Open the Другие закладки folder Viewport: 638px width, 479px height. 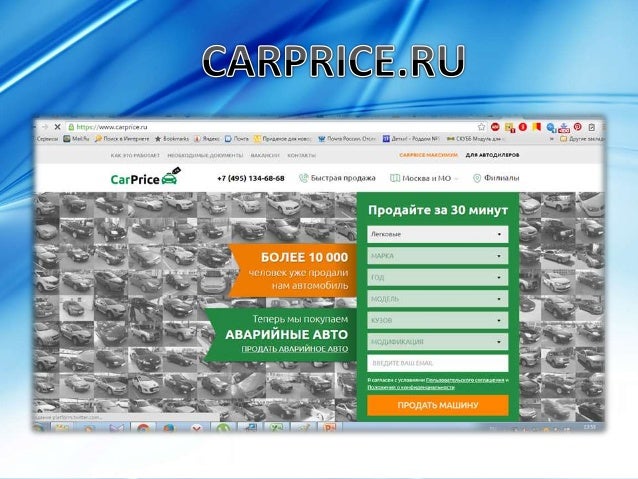tap(582, 139)
